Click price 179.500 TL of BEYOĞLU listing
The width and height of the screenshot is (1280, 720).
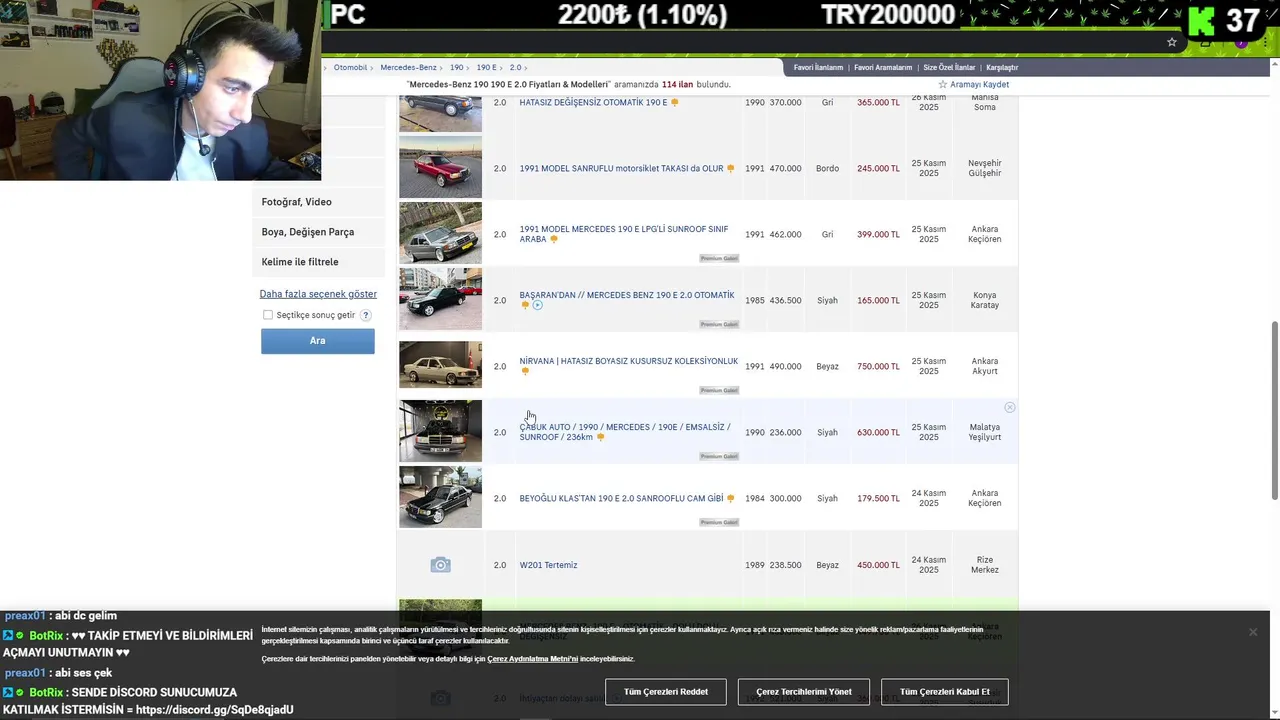click(878, 498)
